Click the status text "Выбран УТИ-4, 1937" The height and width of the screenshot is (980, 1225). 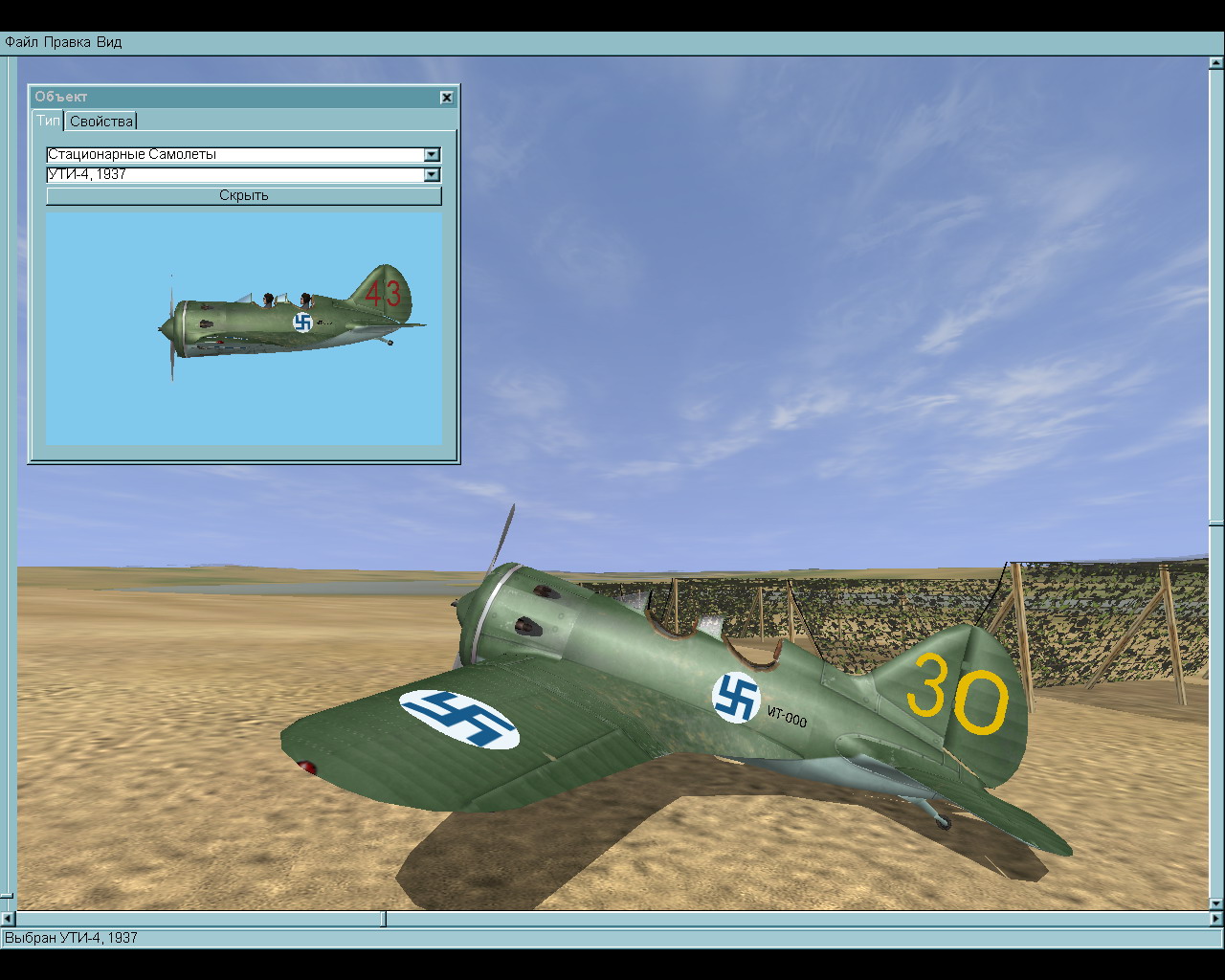click(71, 938)
